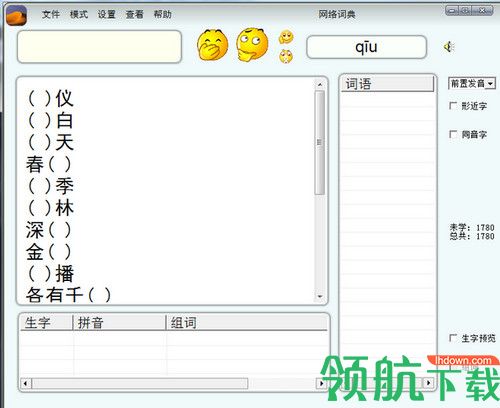The image size is (500, 408).
Task: Open the 设置 menu
Action: [107, 14]
